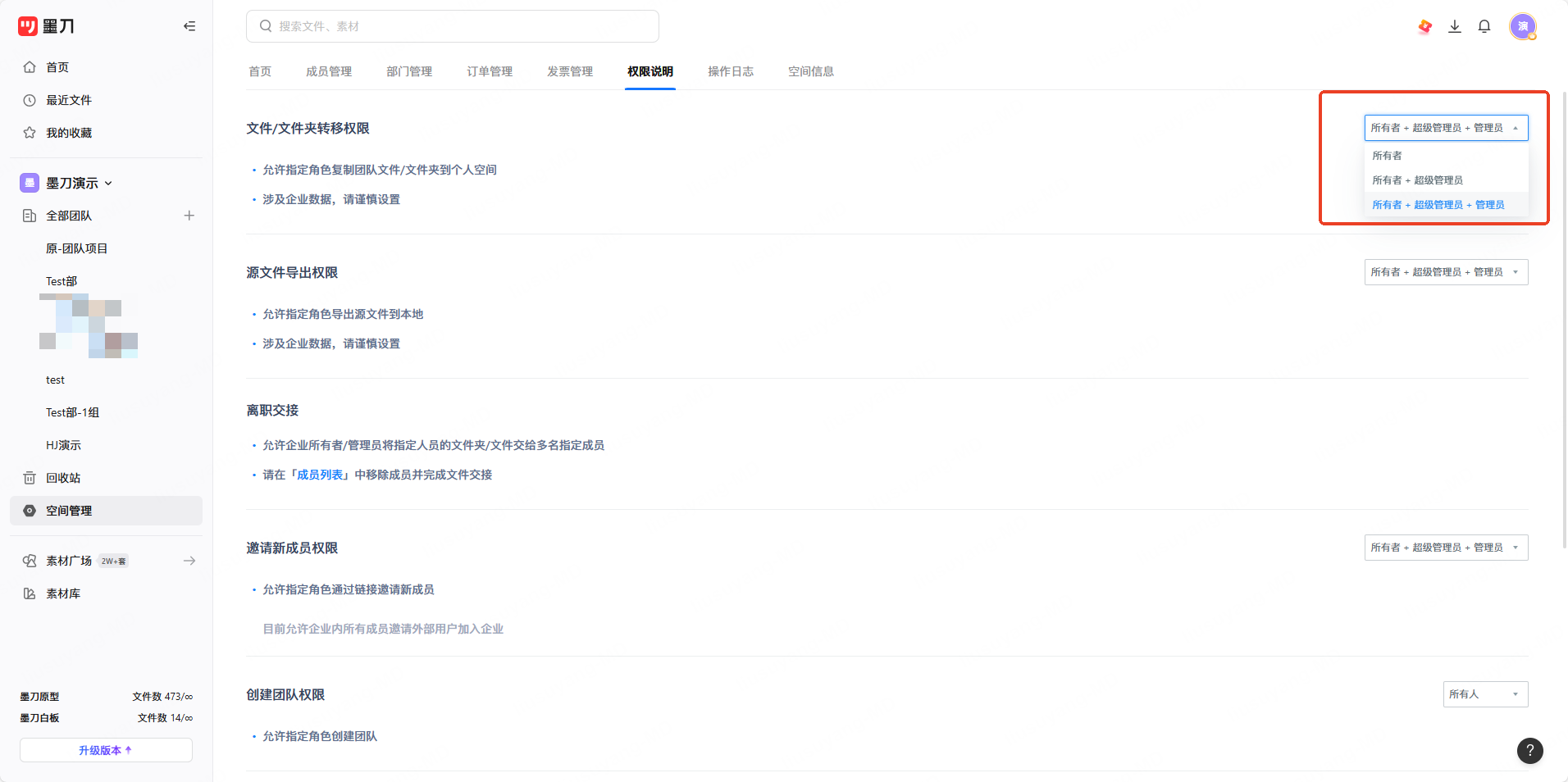Open the help question mark button
The width and height of the screenshot is (1568, 782).
(1530, 750)
